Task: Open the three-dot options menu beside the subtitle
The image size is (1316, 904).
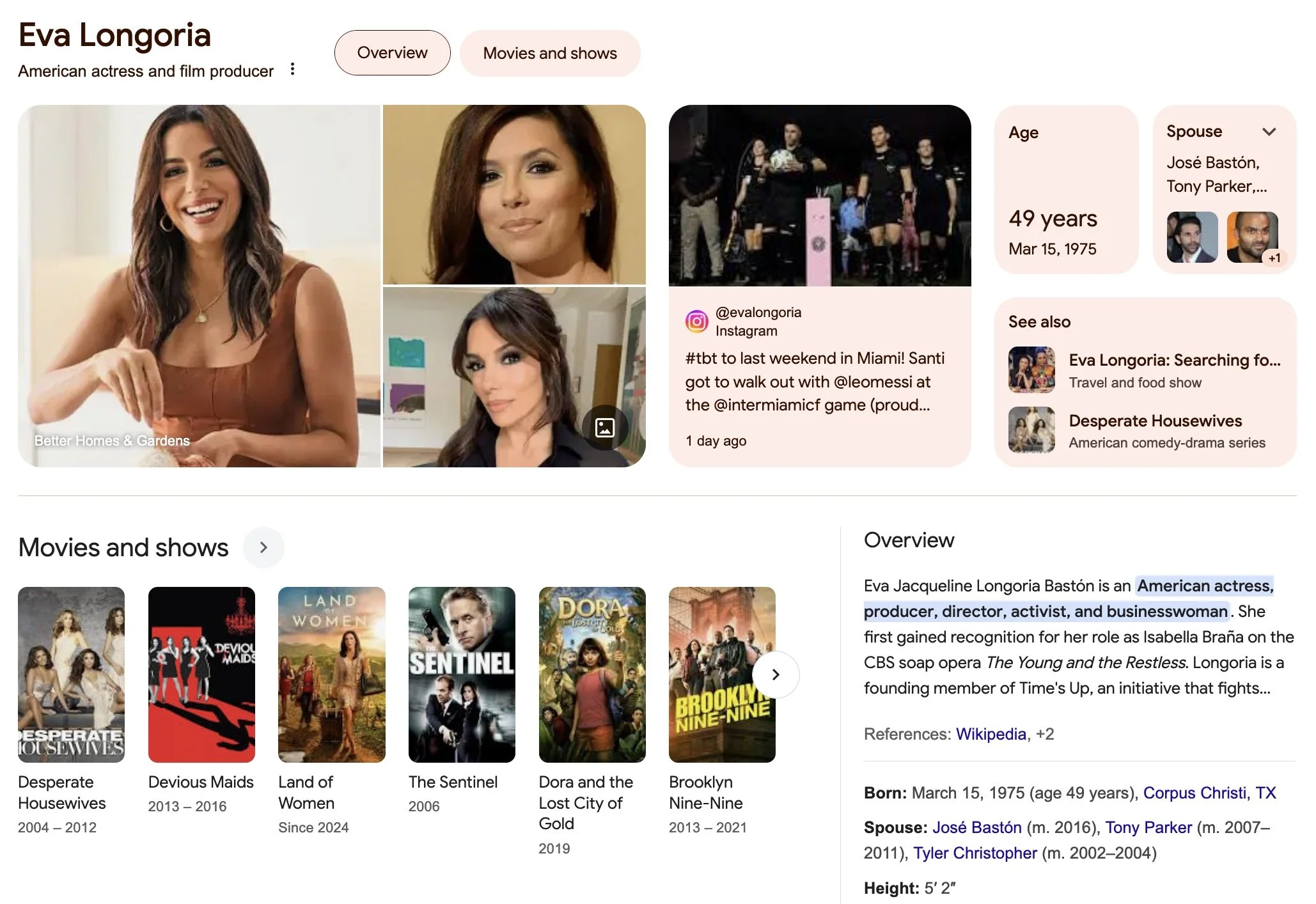Action: pyautogui.click(x=292, y=69)
